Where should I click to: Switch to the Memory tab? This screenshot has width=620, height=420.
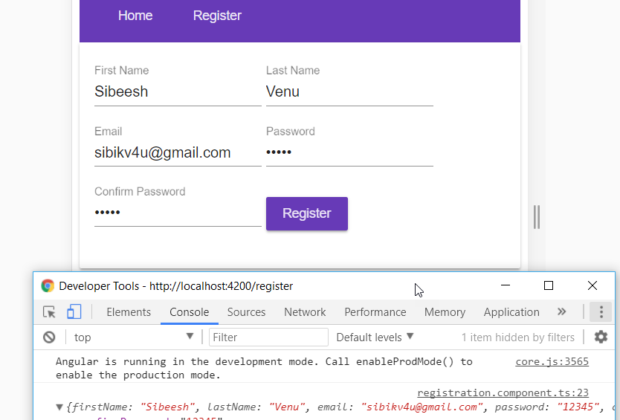(445, 312)
